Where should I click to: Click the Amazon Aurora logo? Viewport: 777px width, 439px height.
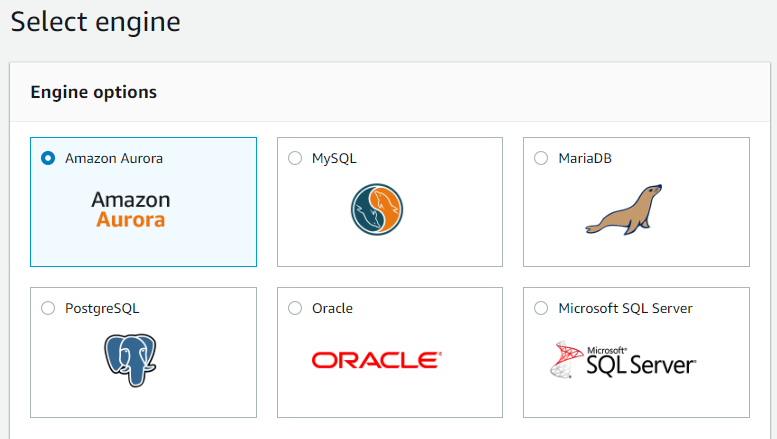(131, 209)
